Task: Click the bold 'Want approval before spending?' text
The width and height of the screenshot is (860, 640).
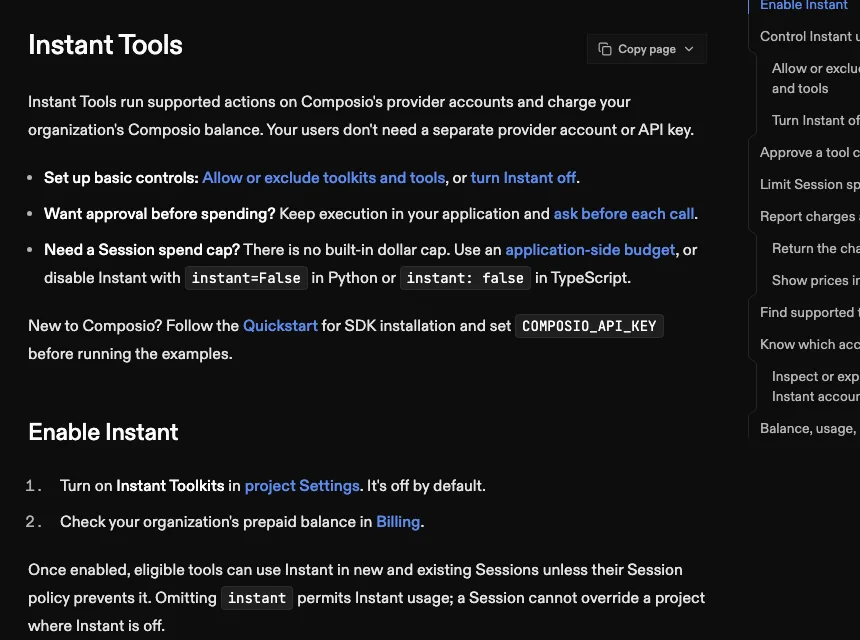Action: click(x=160, y=214)
